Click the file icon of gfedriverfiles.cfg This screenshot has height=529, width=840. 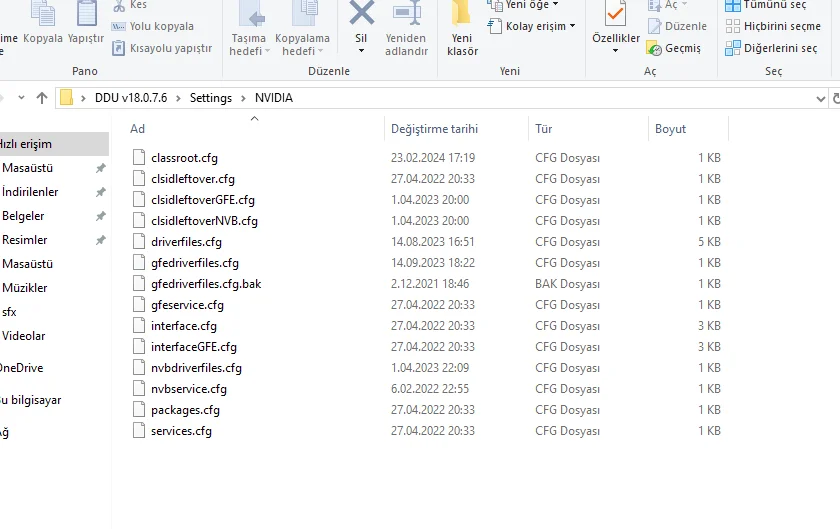(139, 262)
